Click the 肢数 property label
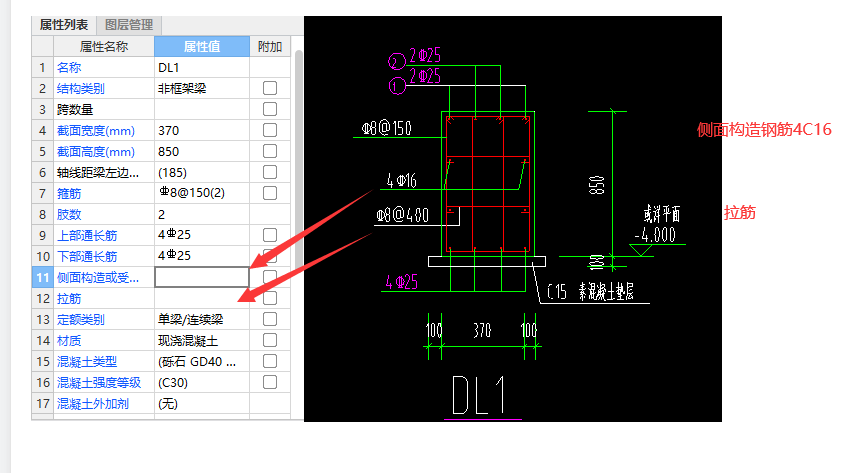This screenshot has height=473, width=852. 69,215
